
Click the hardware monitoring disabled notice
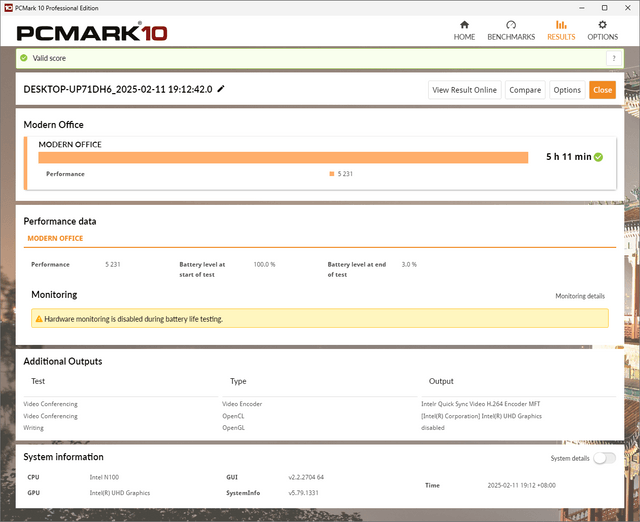(320, 318)
